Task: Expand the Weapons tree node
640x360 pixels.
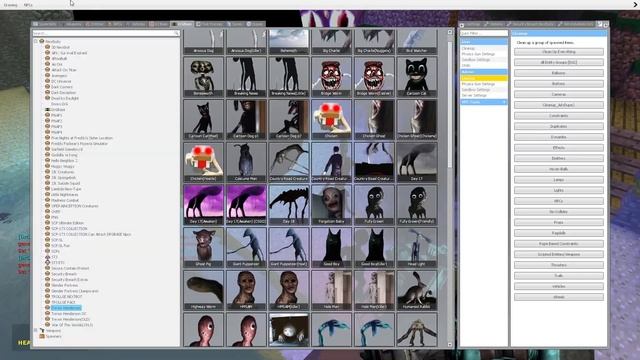Action: coord(36,331)
